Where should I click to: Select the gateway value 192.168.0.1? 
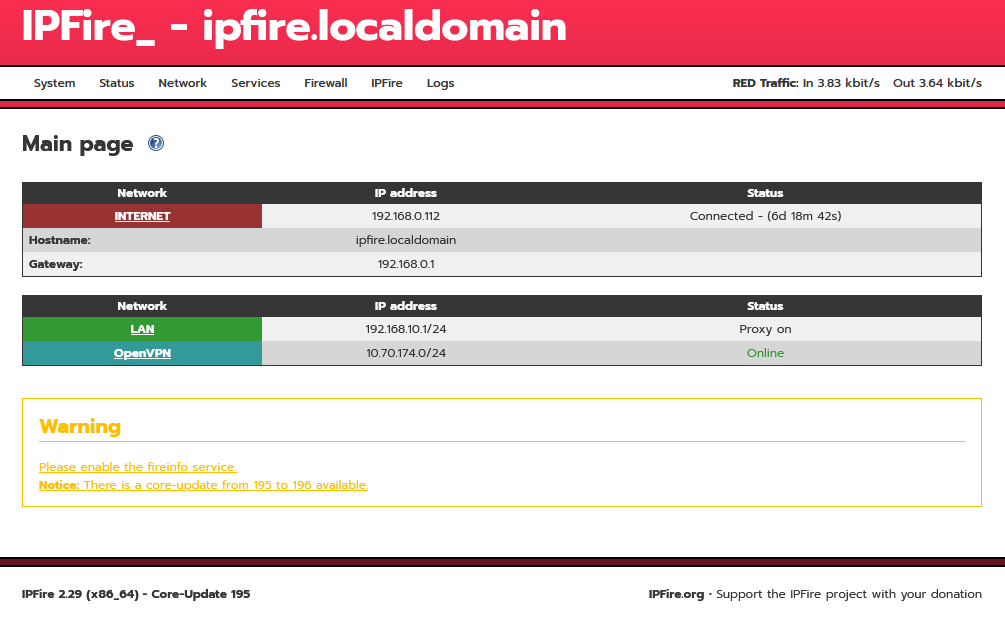click(406, 264)
